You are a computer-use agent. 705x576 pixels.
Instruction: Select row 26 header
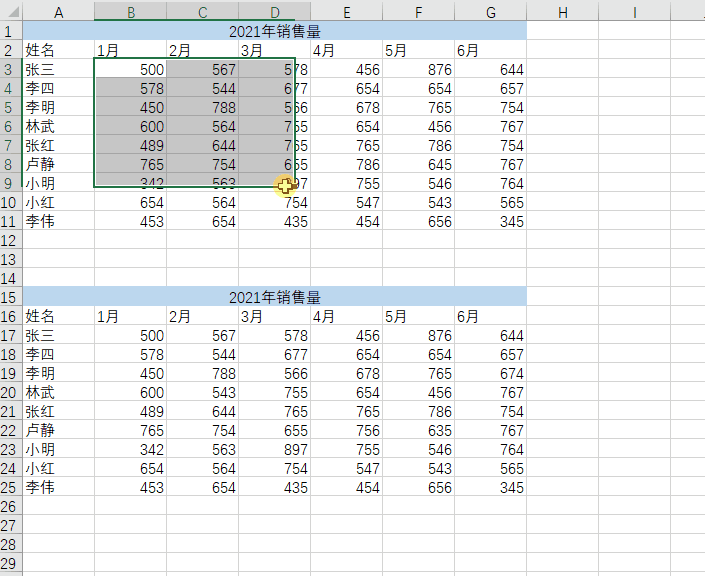tap(11, 506)
